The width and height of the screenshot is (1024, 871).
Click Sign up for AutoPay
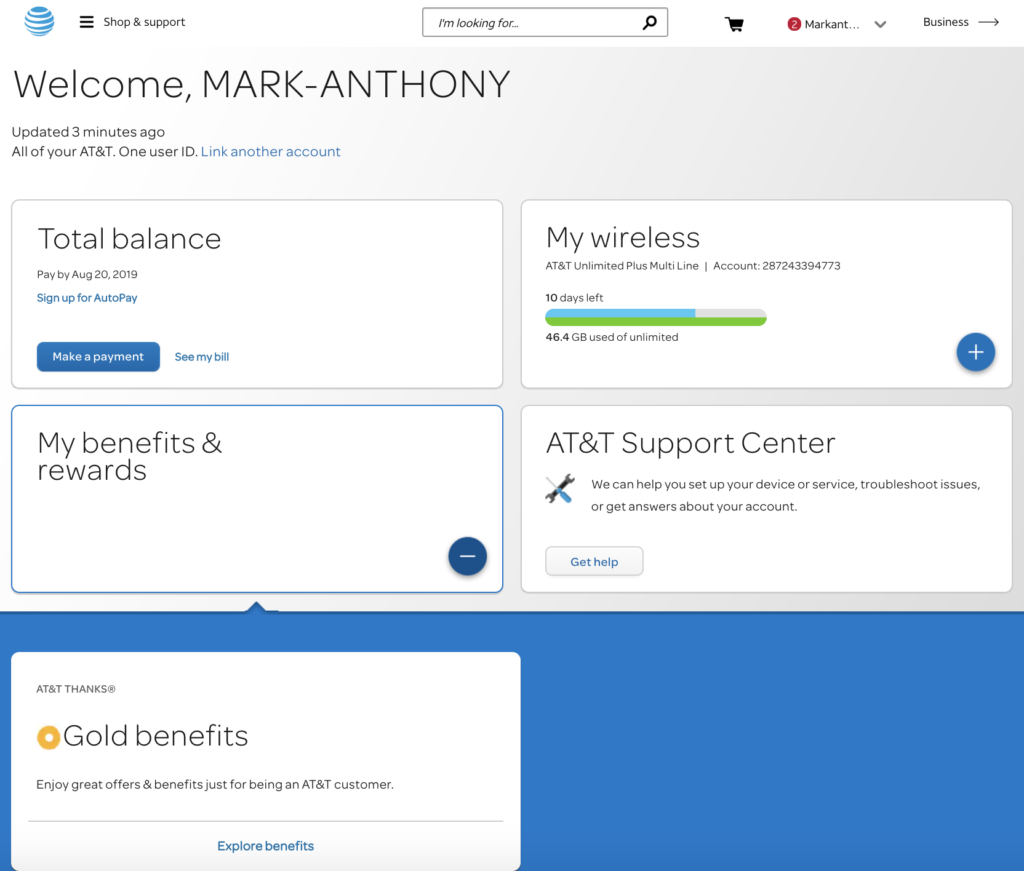87,298
